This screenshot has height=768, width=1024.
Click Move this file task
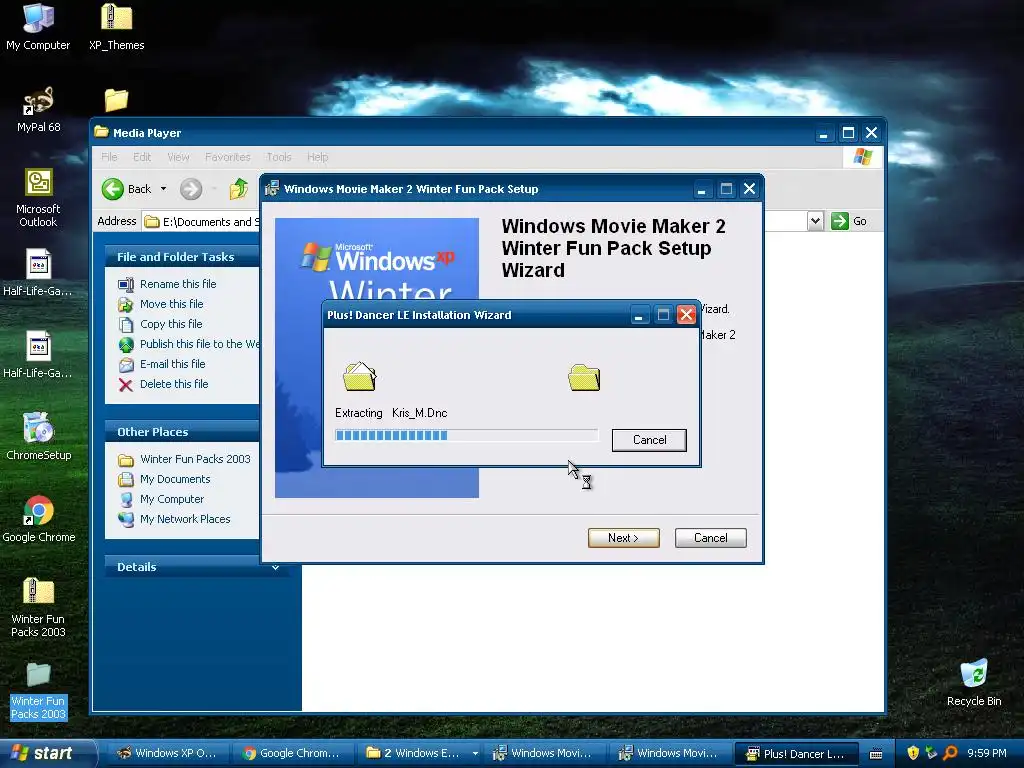tap(171, 304)
